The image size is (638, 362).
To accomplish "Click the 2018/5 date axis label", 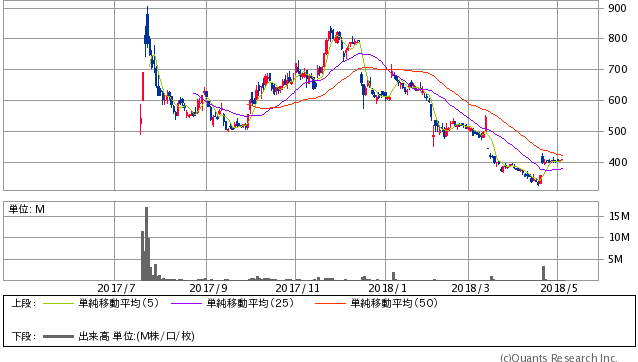I will tap(559, 288).
